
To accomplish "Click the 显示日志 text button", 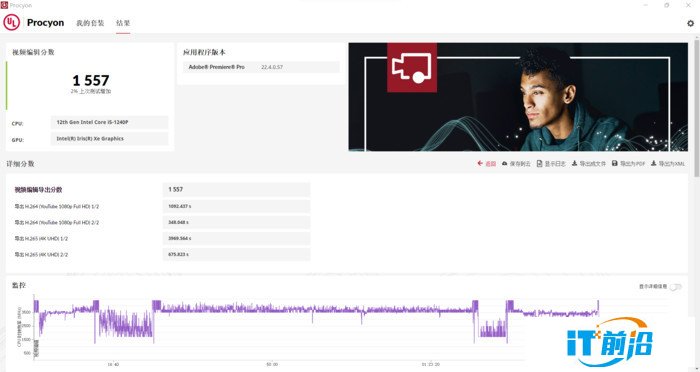I will (555, 164).
